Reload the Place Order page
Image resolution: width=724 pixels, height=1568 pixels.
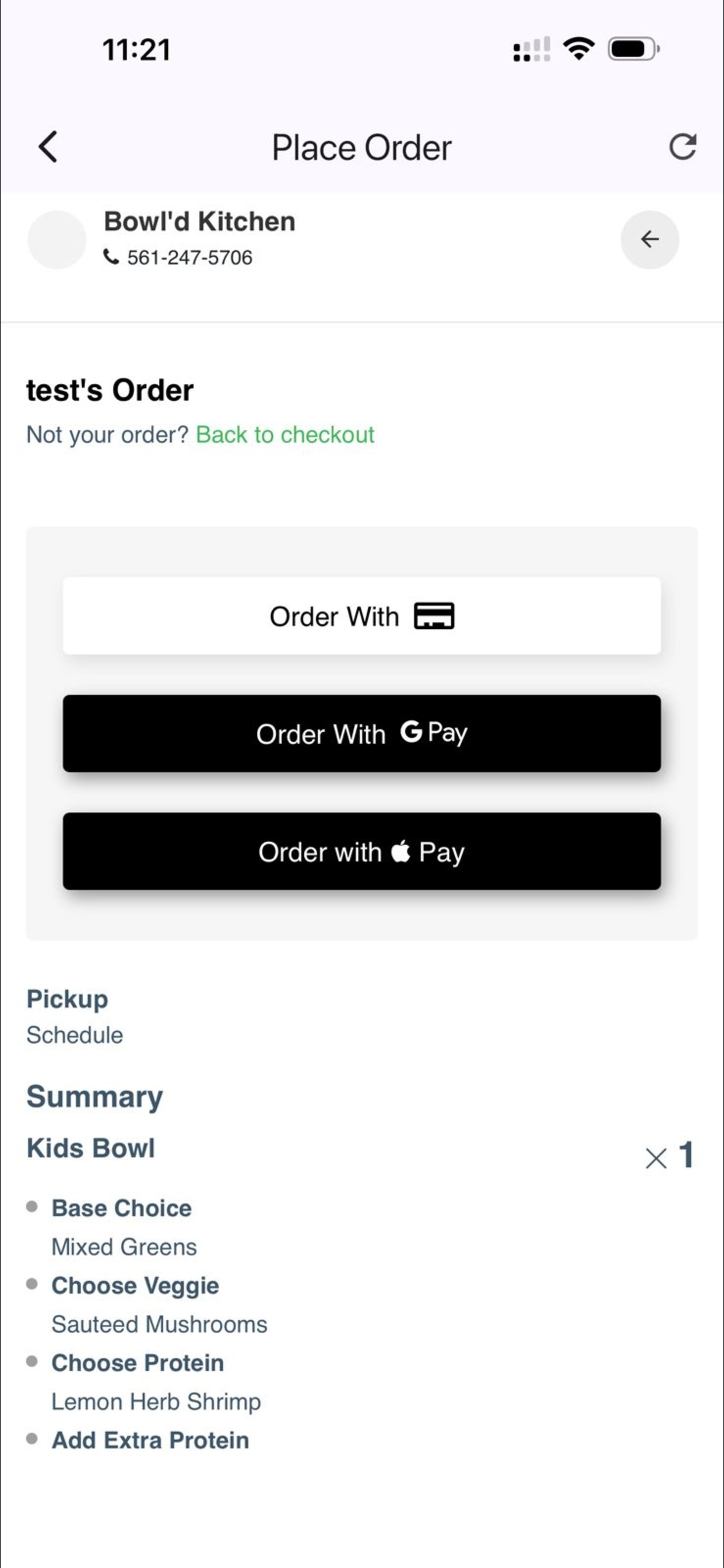click(683, 146)
